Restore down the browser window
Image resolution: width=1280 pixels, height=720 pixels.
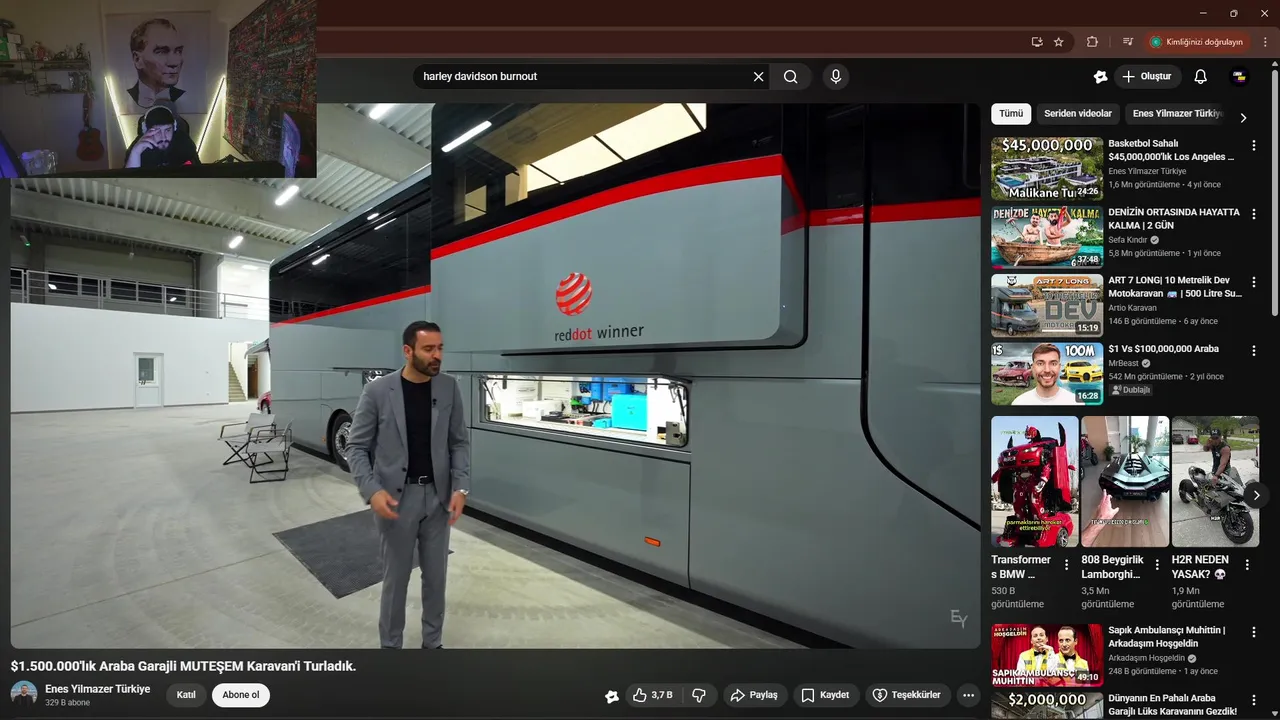pyautogui.click(x=1234, y=13)
